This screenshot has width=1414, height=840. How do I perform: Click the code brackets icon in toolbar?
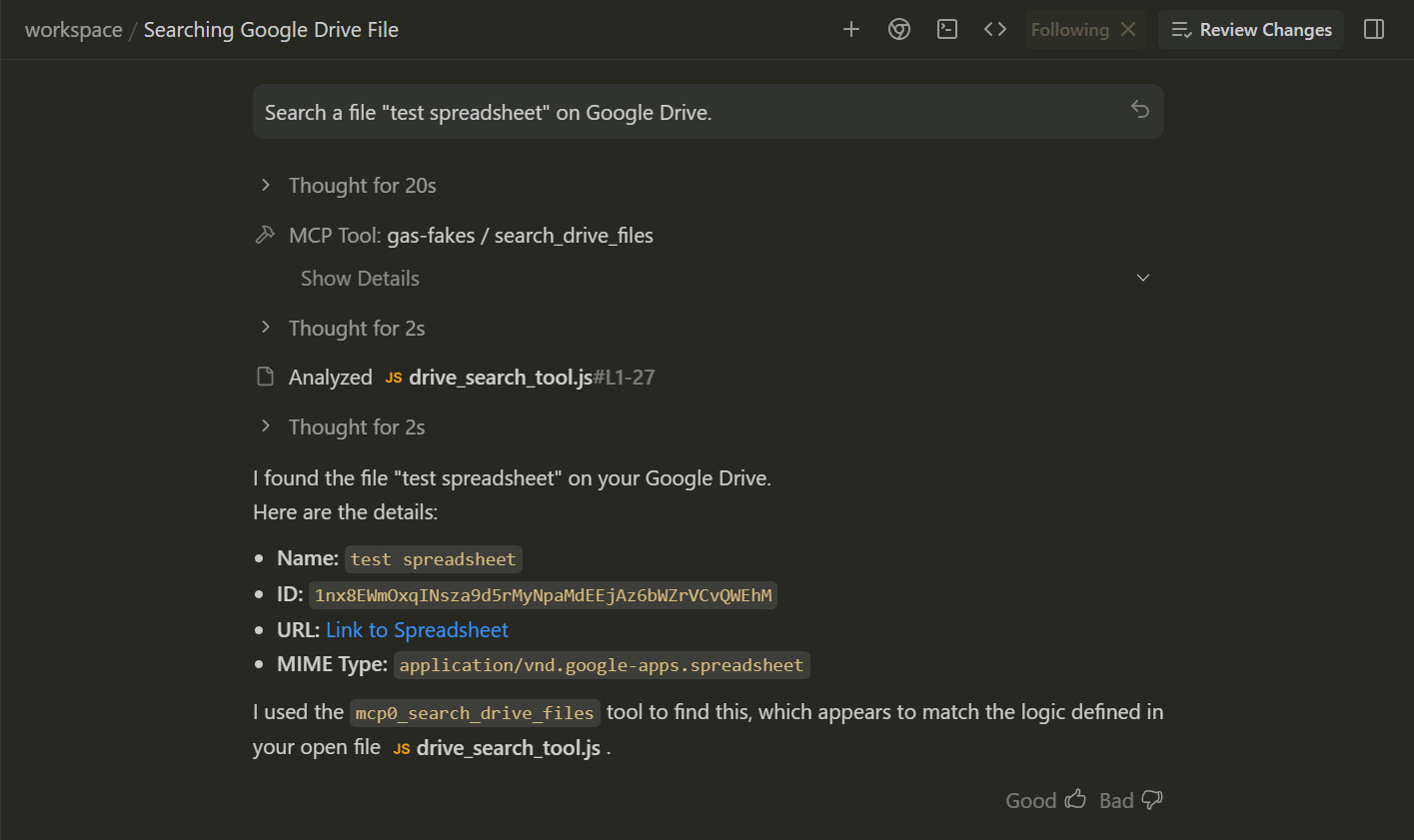pos(995,30)
